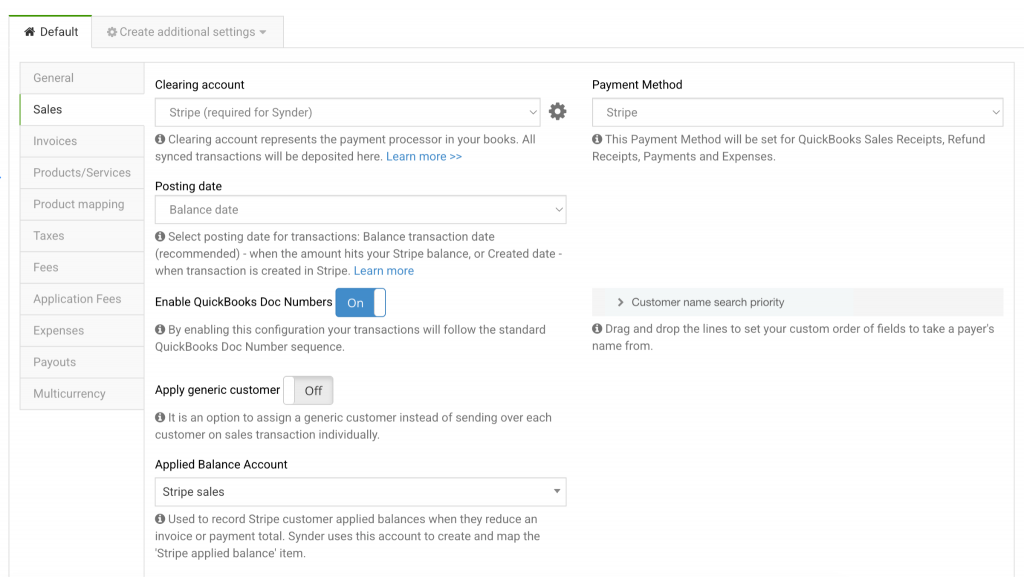Go to the Invoices settings tab
Image resolution: width=1024 pixels, height=577 pixels.
(x=55, y=141)
